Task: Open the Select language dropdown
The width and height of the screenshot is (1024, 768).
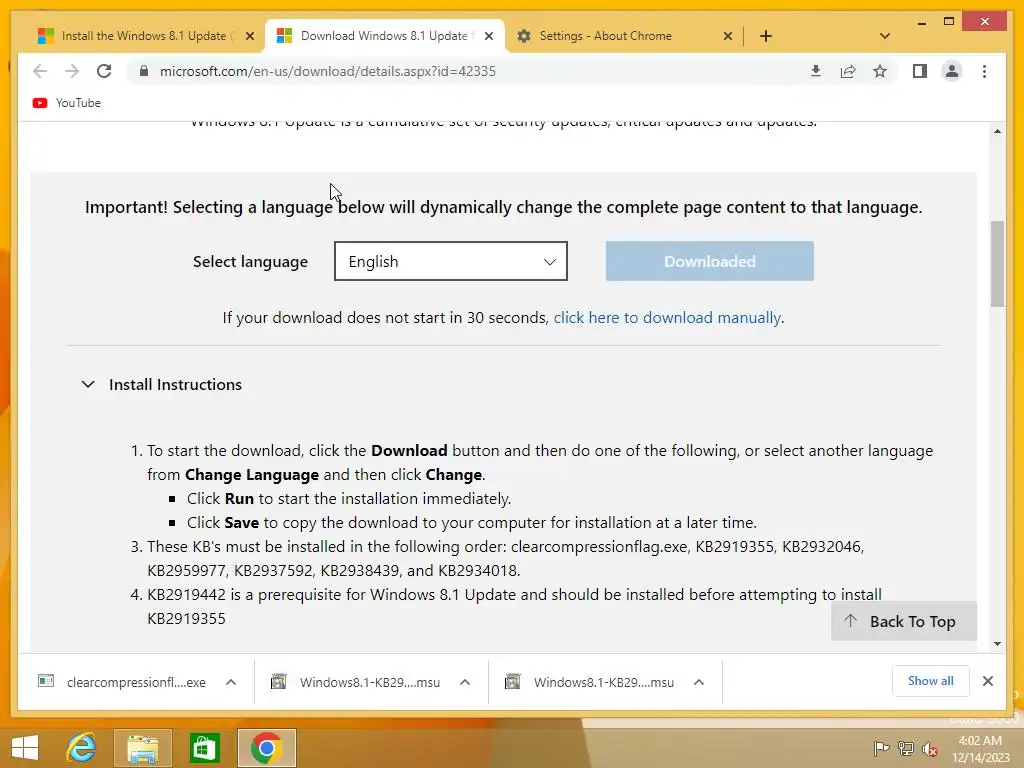Action: click(x=451, y=261)
